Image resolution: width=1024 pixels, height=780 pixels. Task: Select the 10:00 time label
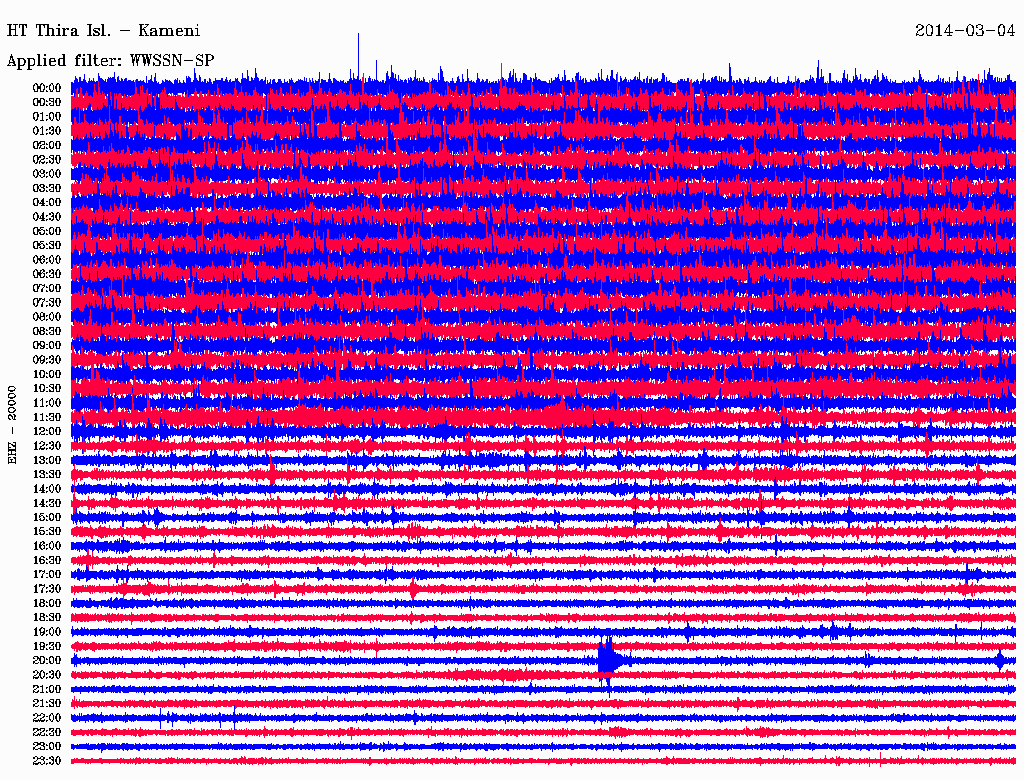point(47,374)
